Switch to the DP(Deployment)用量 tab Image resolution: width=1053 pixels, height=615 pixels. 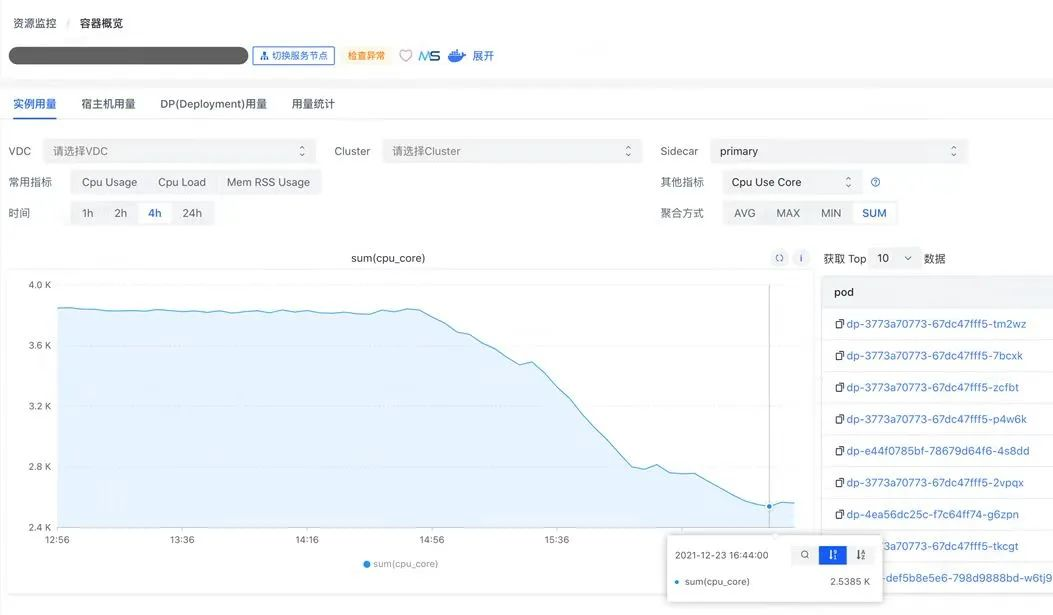[x=213, y=104]
